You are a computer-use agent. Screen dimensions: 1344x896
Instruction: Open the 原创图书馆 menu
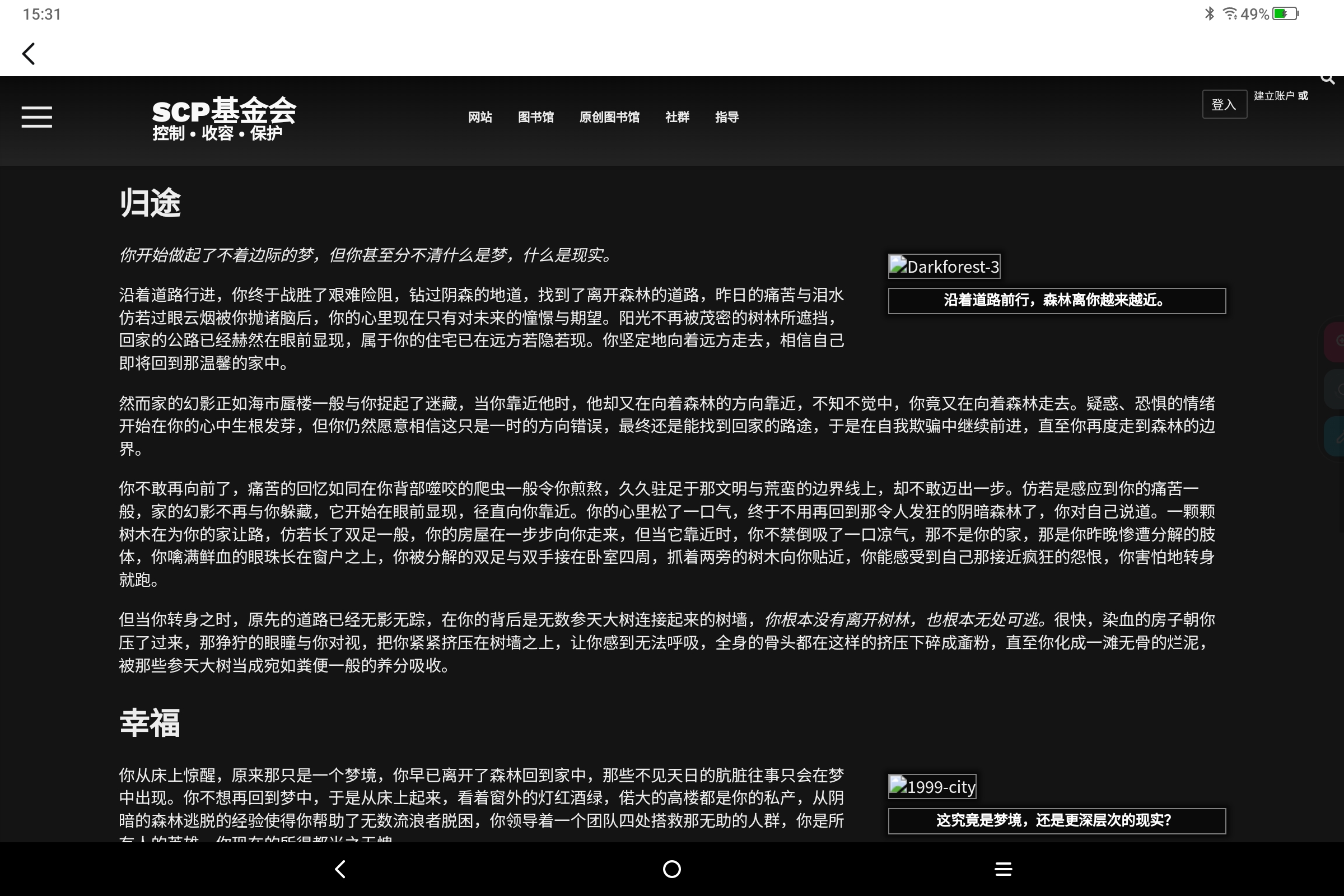pyautogui.click(x=609, y=117)
